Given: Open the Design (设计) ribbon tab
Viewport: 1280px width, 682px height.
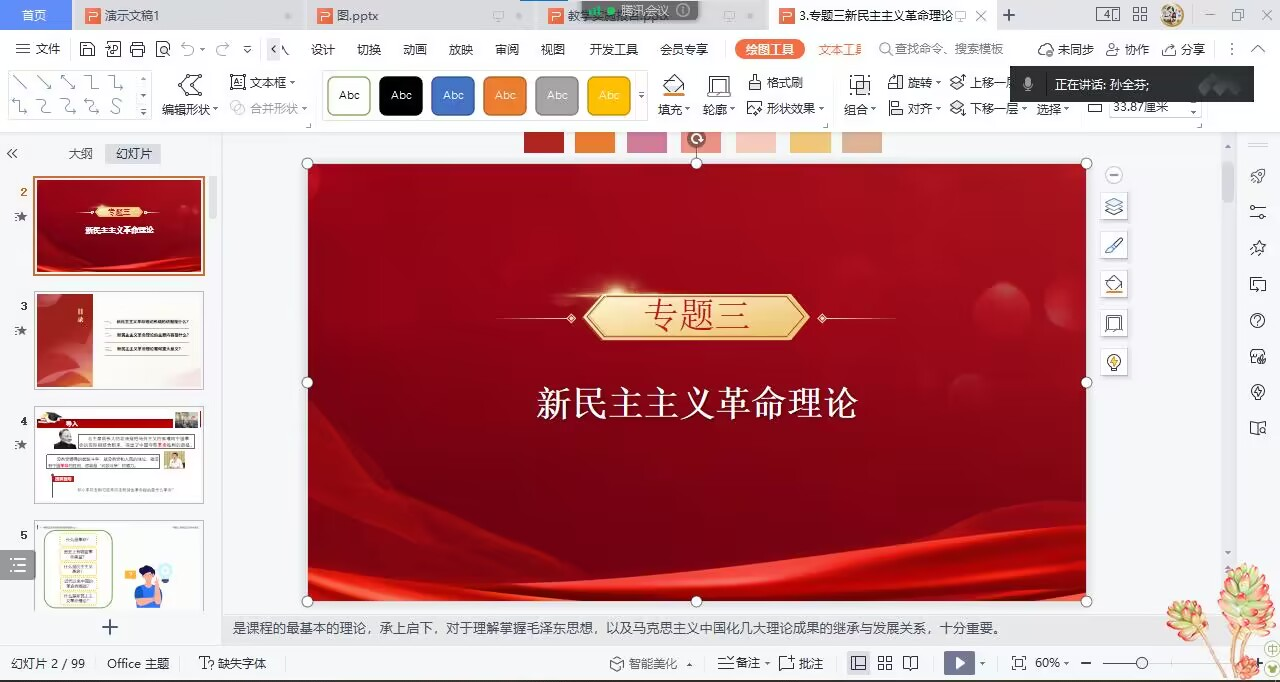Looking at the screenshot, I should coord(323,50).
